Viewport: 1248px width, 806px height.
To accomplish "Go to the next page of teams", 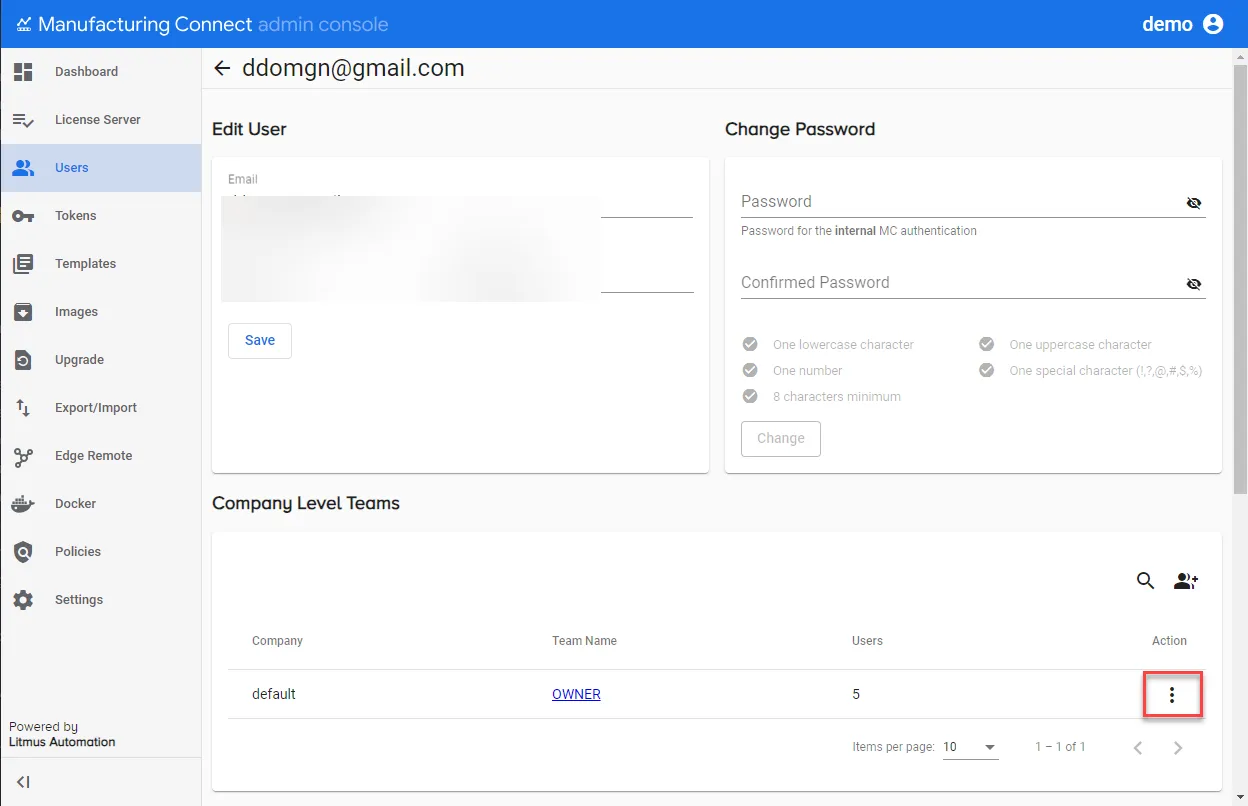I will tap(1178, 747).
